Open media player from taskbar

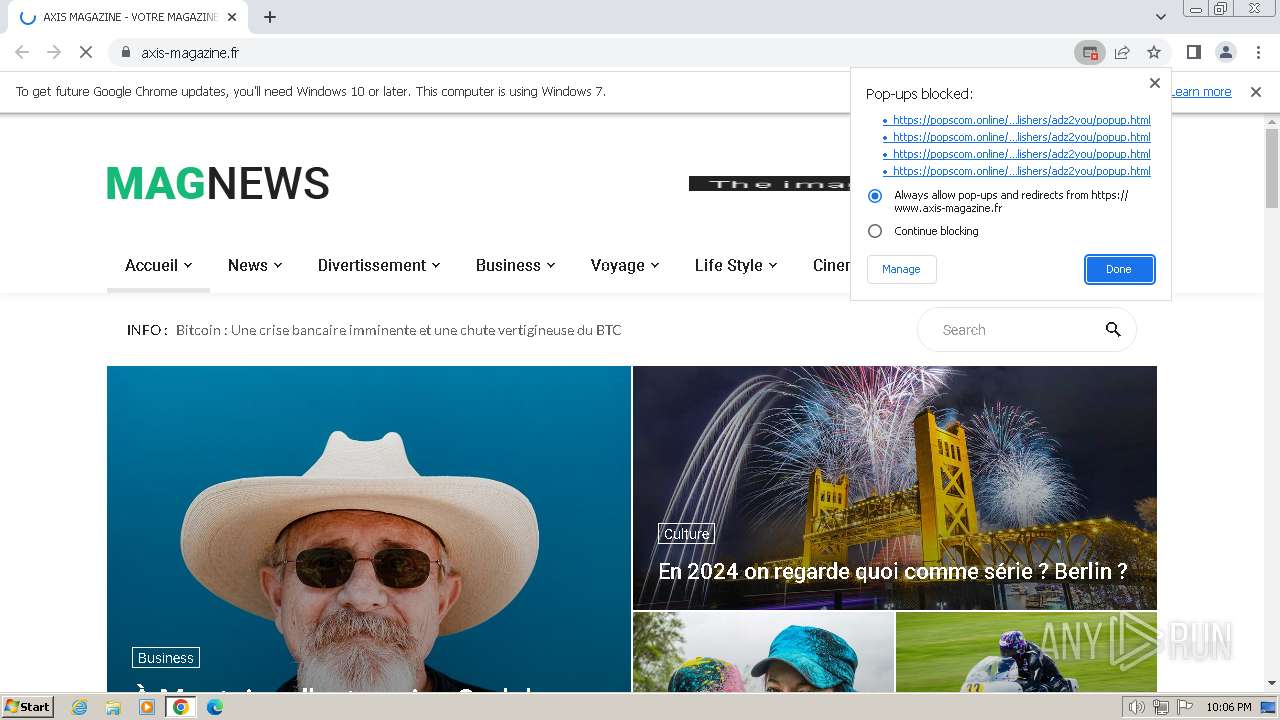(x=147, y=707)
